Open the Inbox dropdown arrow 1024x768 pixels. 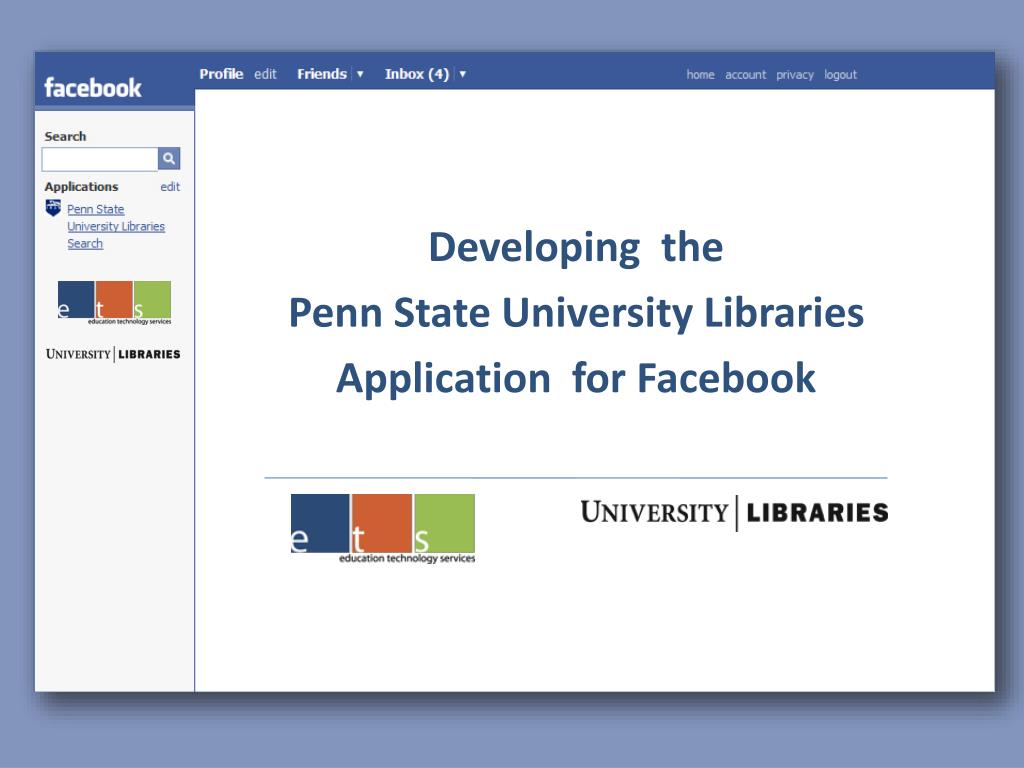point(462,74)
